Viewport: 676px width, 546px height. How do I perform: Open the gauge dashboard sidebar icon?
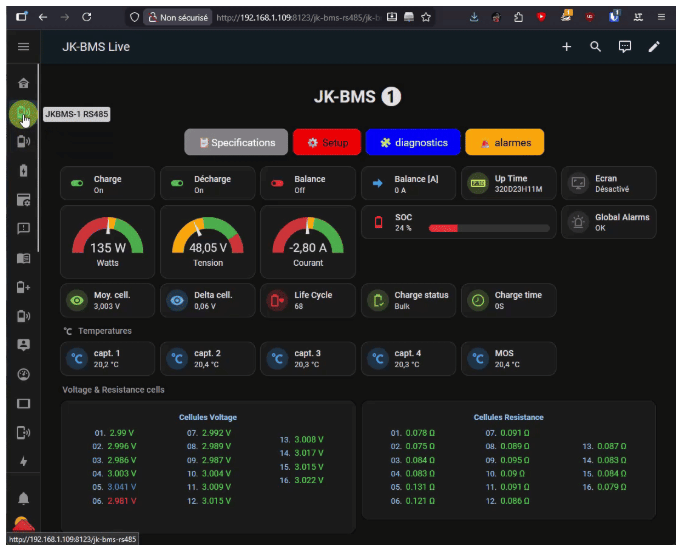[23, 374]
